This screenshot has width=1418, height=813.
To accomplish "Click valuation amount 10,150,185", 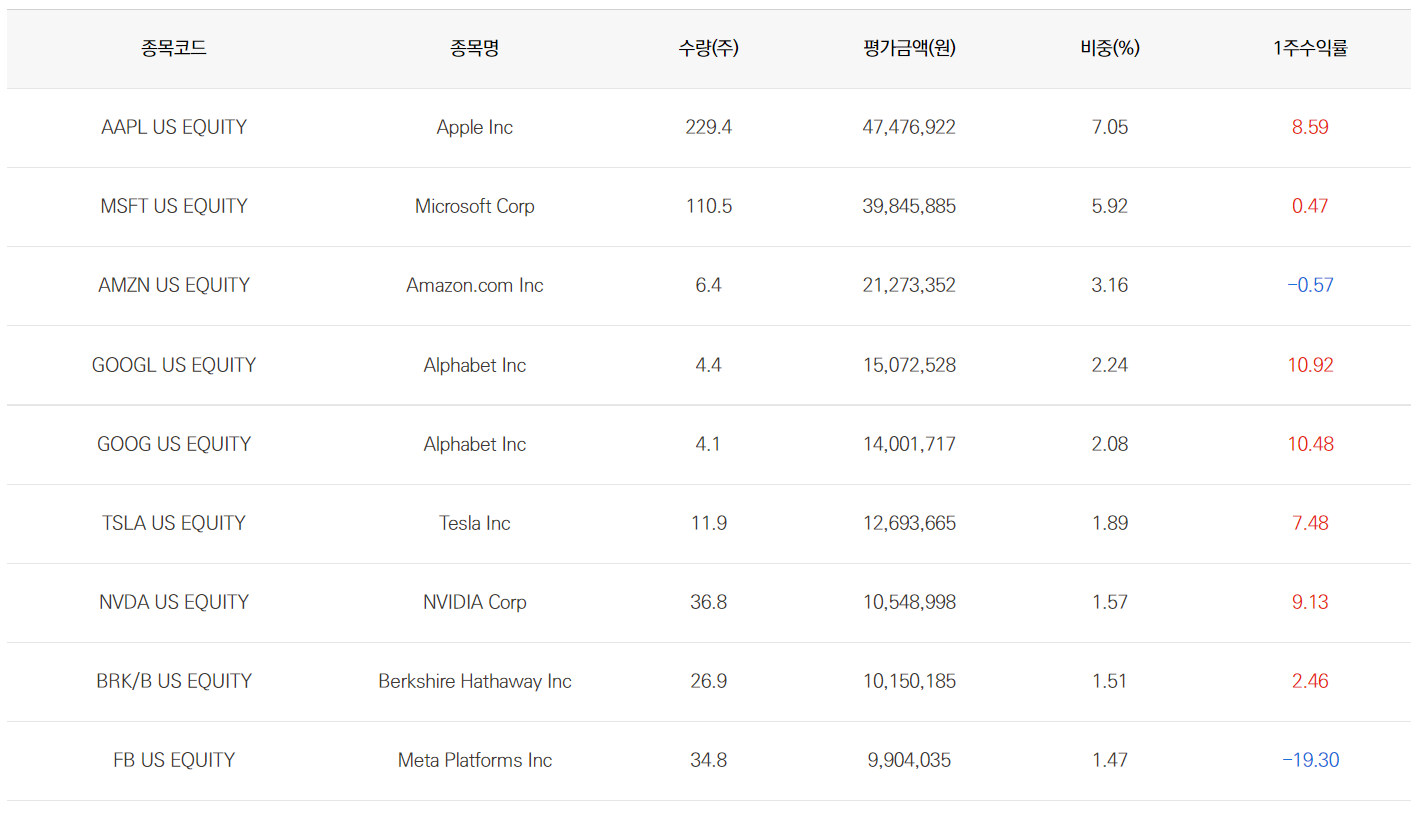I will [909, 681].
